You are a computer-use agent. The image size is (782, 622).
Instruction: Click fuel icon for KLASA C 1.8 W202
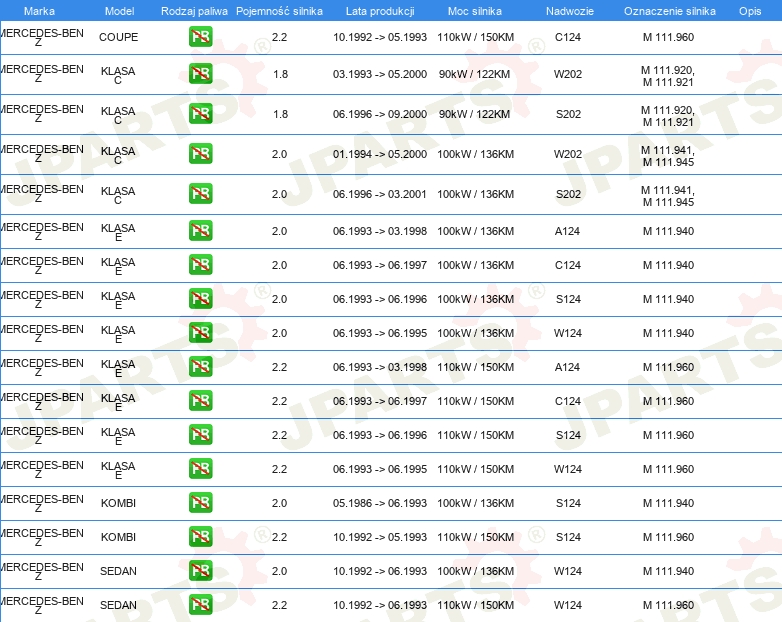(201, 74)
